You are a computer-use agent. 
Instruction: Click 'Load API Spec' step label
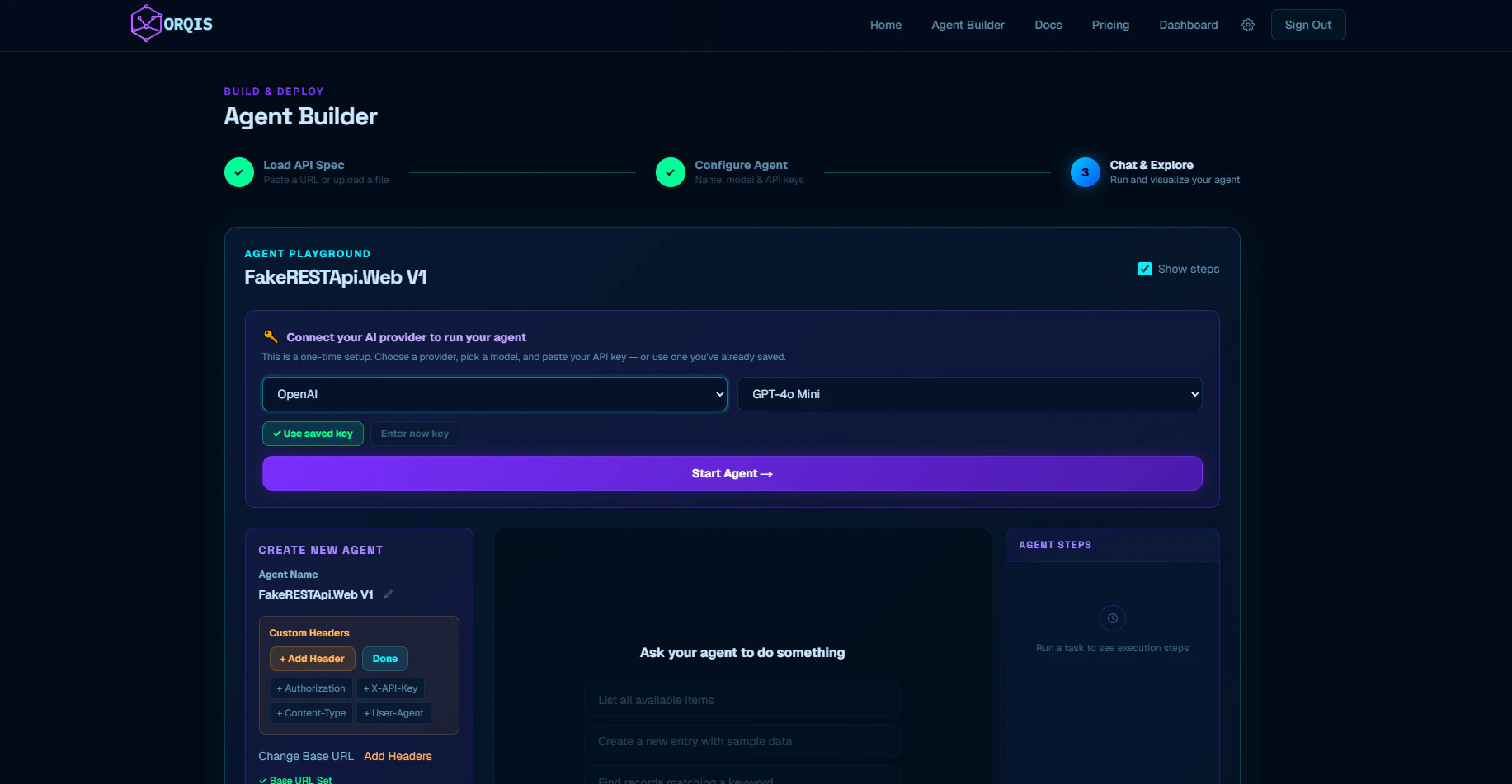304,165
